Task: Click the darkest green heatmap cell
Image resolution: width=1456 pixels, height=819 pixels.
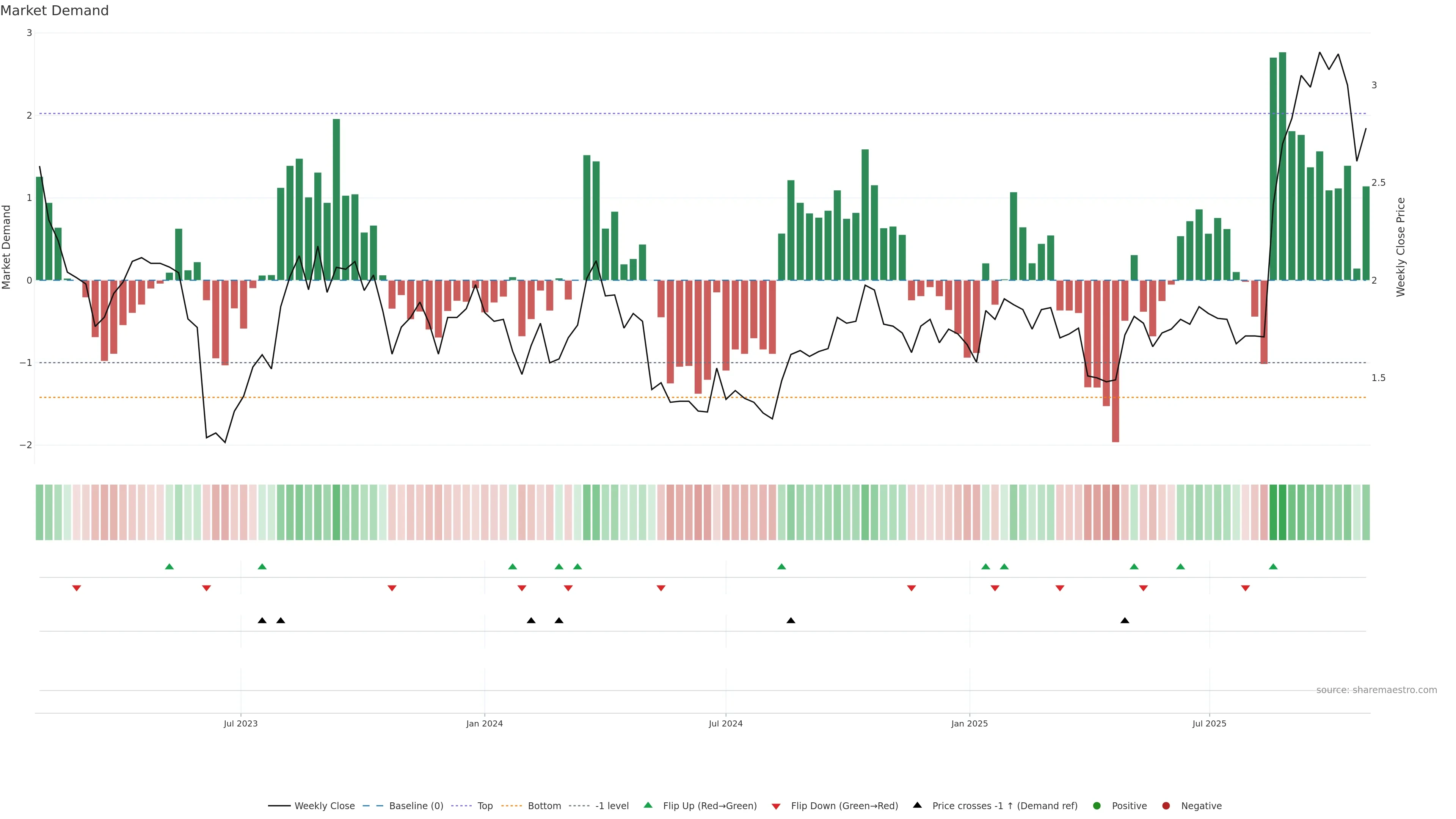Action: (x=1282, y=512)
